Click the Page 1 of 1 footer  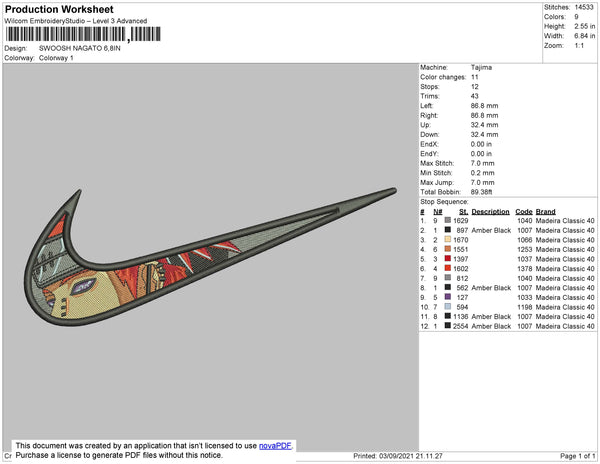click(578, 456)
